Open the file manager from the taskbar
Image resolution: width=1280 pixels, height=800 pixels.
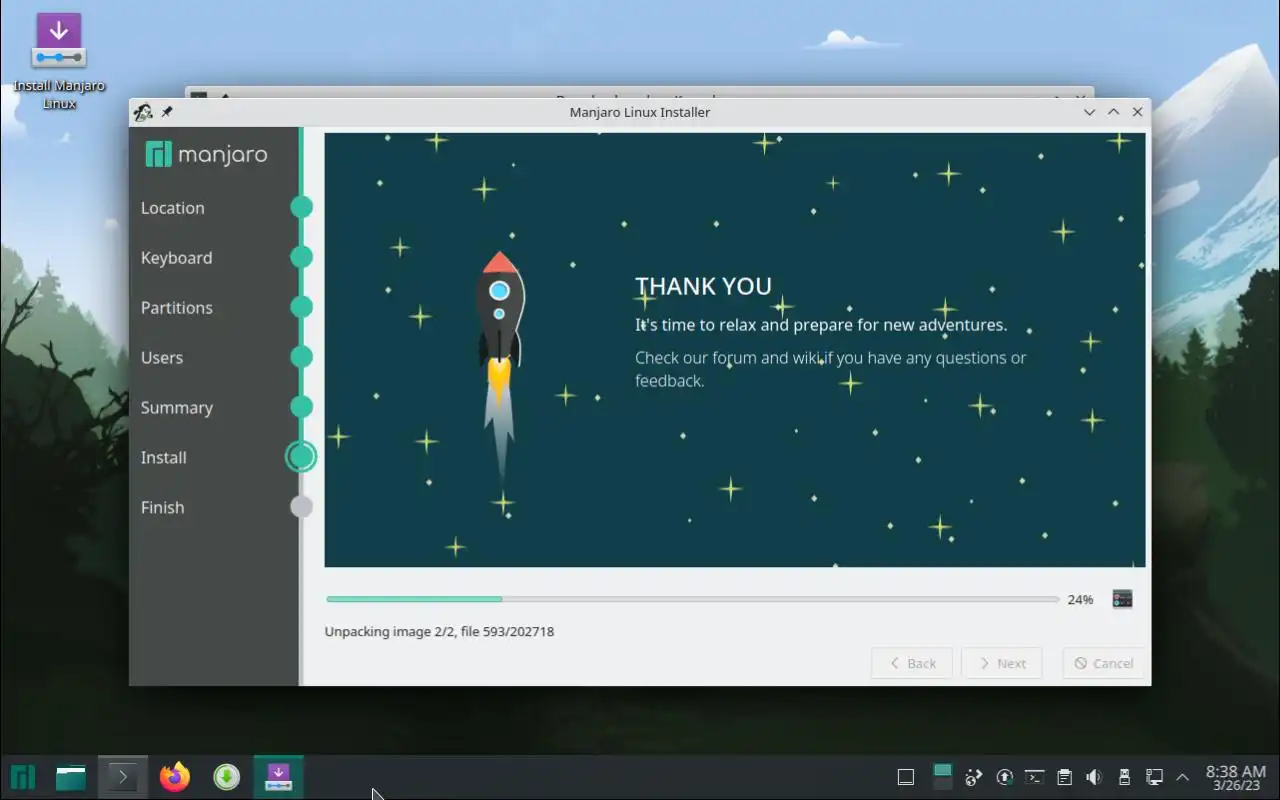[71, 777]
